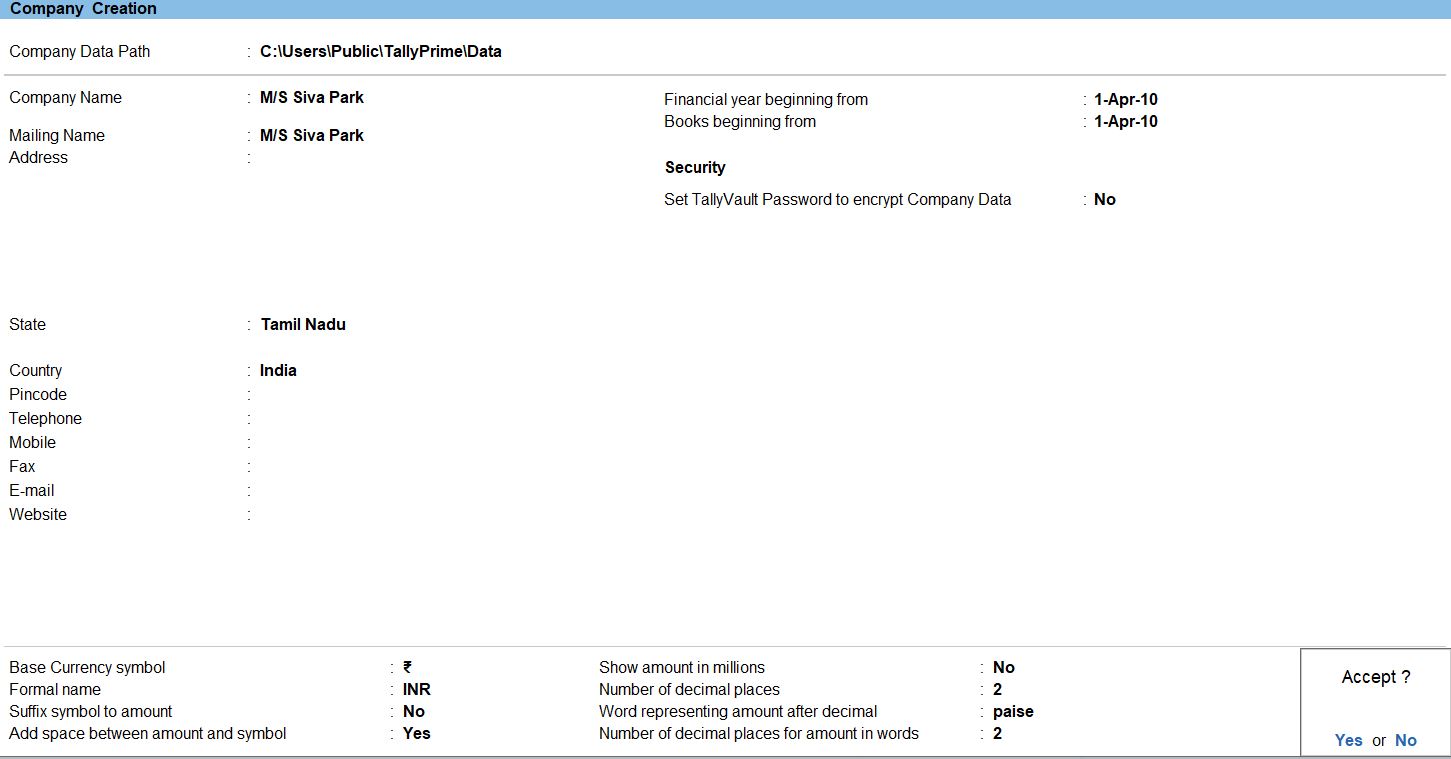Image resolution: width=1451 pixels, height=759 pixels.
Task: Click the rupee Base Currency symbol
Action: coord(407,668)
